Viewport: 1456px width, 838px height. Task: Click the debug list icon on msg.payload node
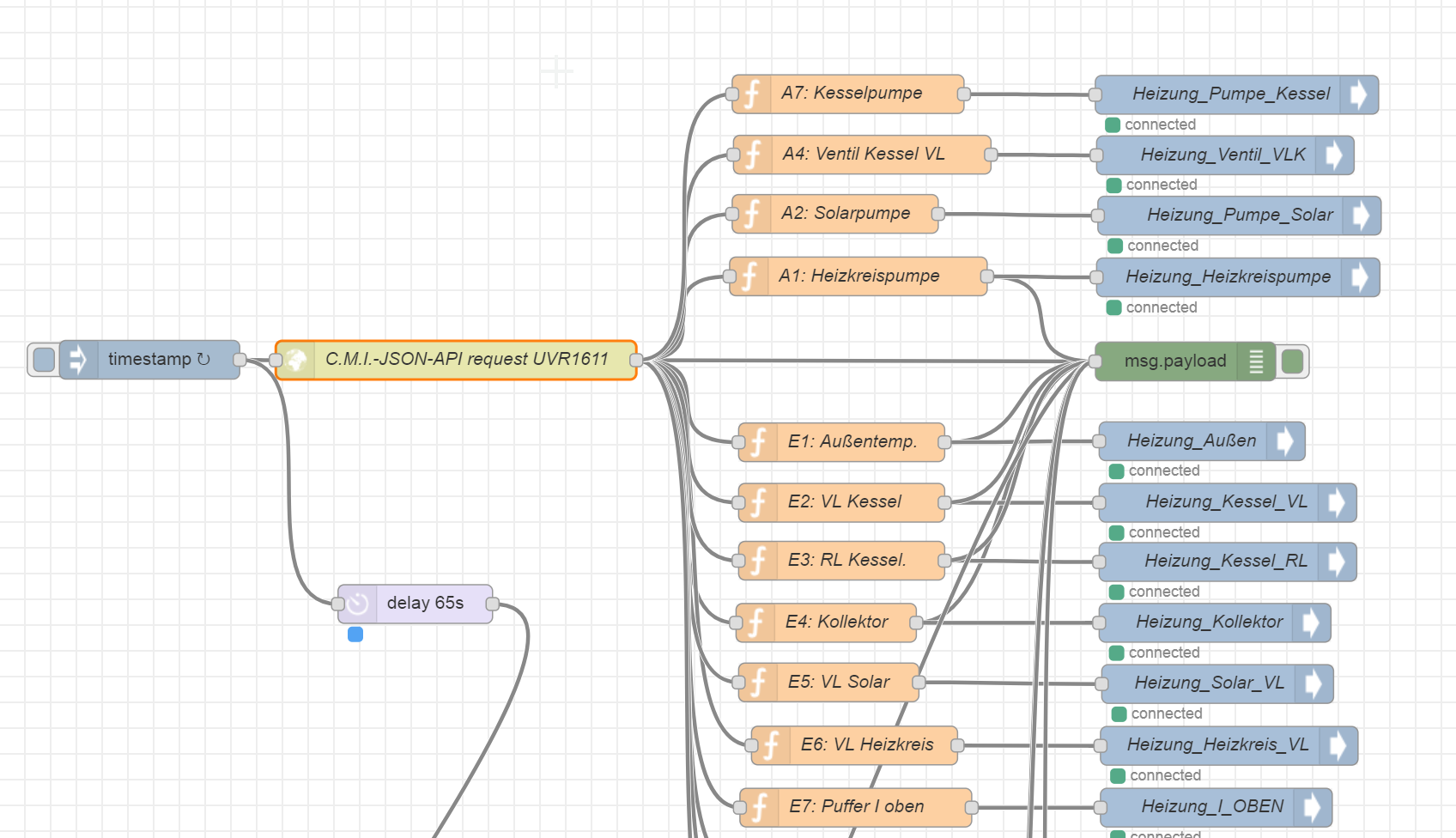click(x=1256, y=361)
